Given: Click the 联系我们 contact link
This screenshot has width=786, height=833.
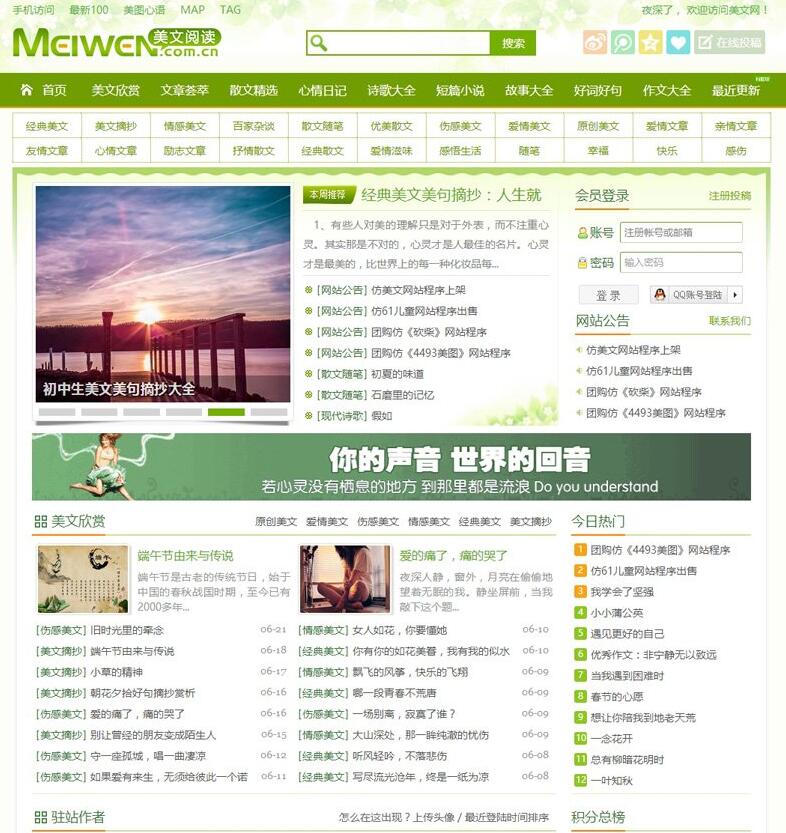Looking at the screenshot, I should pos(730,321).
